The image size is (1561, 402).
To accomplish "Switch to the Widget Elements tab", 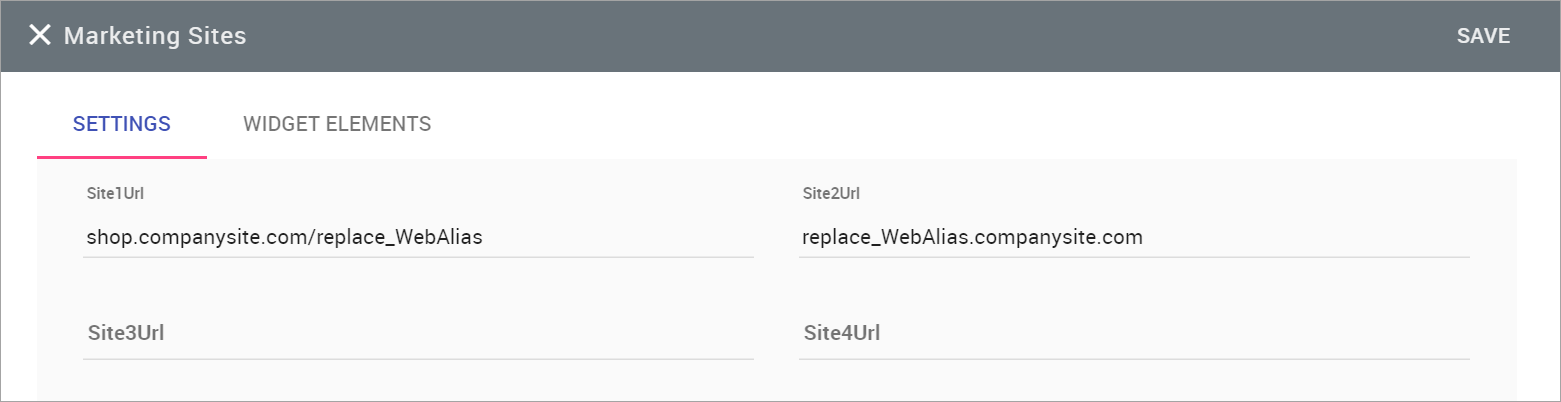I will (337, 124).
